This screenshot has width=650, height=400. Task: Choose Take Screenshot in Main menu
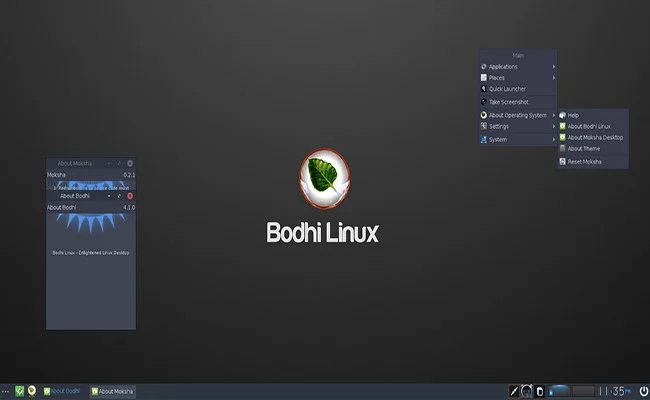[518, 102]
